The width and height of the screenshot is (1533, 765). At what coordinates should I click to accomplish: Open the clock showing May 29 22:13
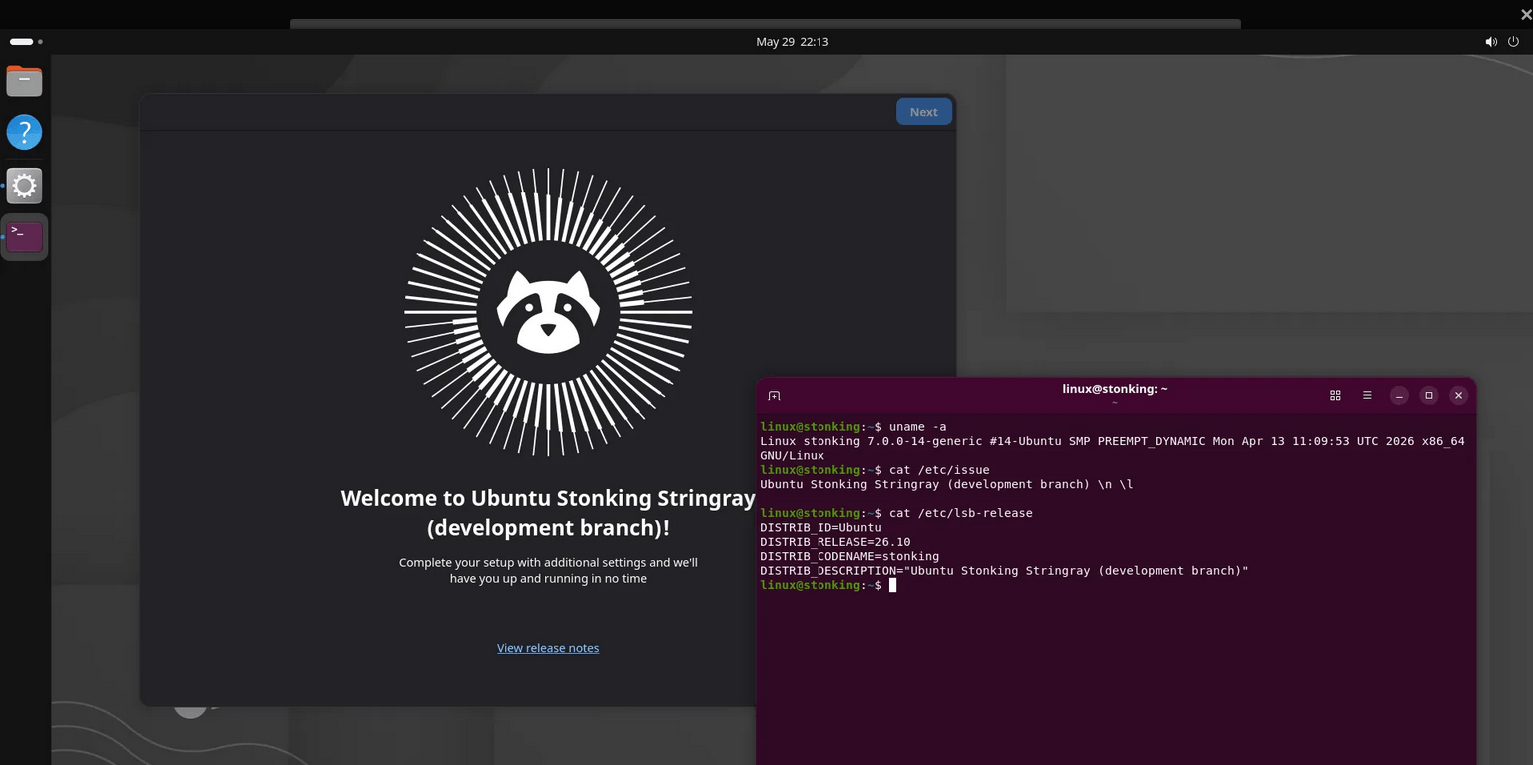[792, 42]
